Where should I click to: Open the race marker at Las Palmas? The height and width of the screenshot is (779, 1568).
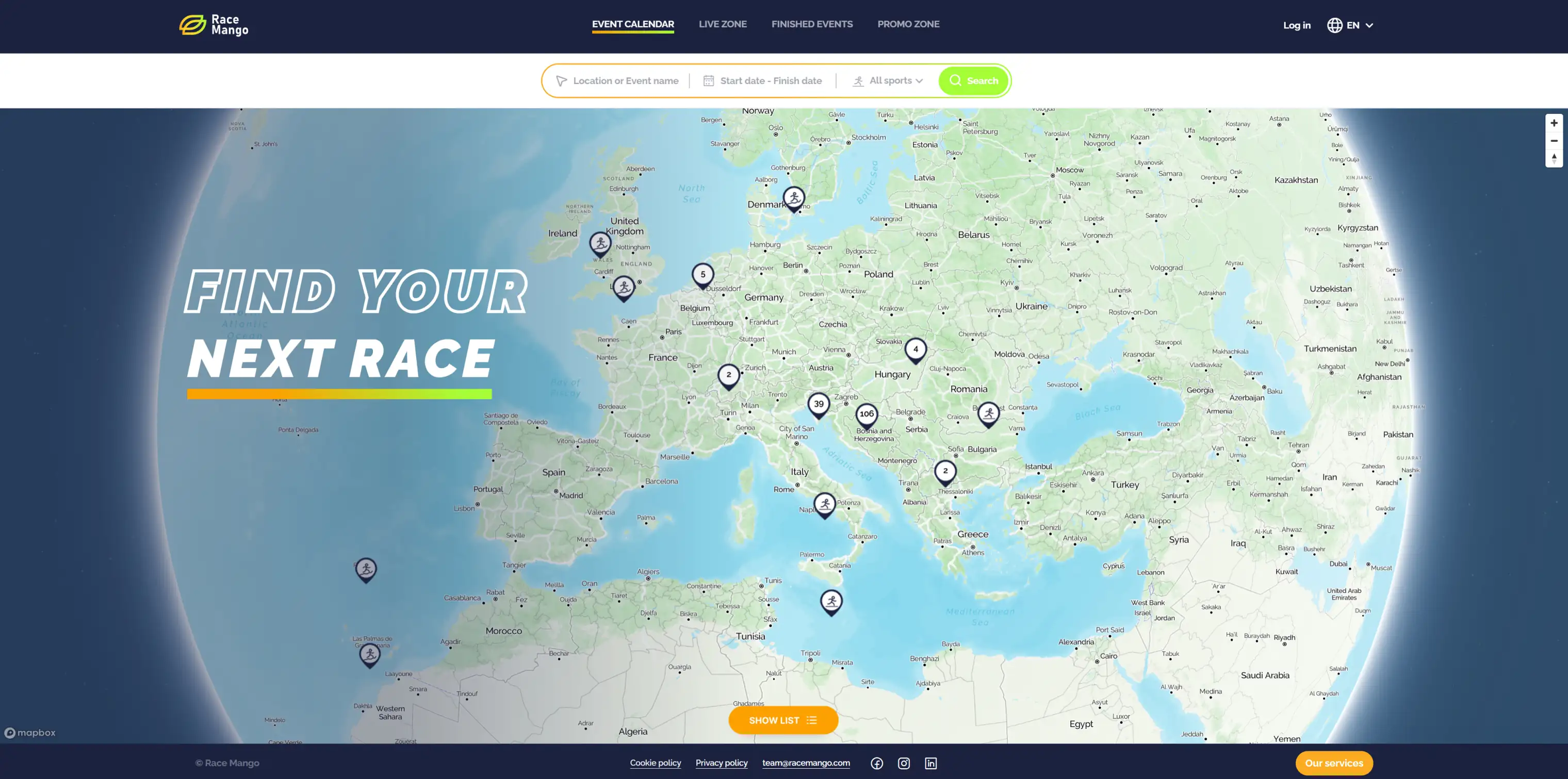(x=369, y=655)
